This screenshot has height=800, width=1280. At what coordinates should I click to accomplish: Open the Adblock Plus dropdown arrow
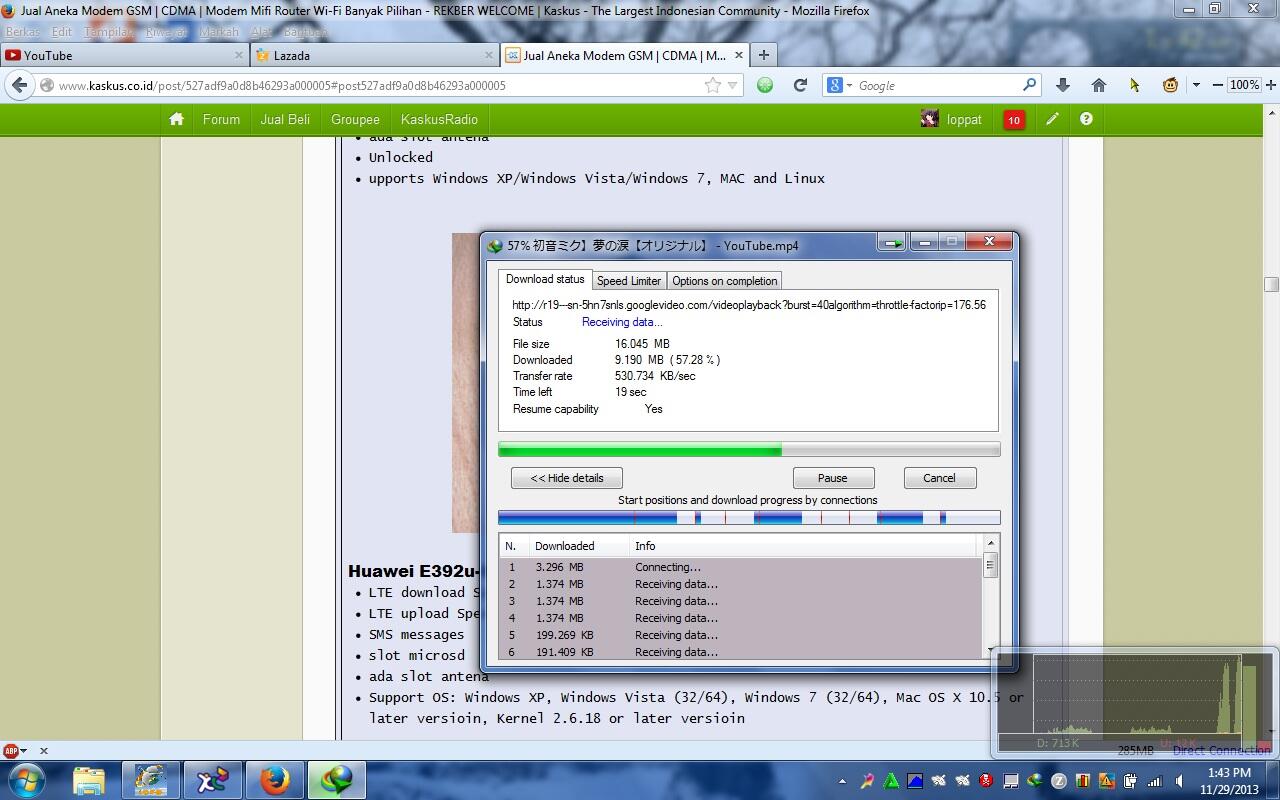coord(23,750)
